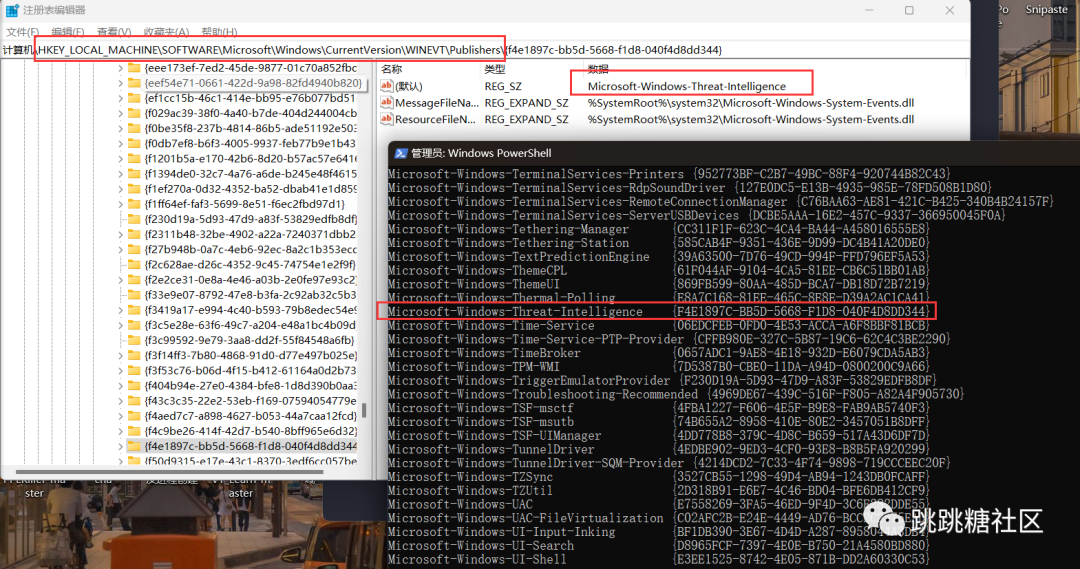This screenshot has height=569, width=1080.
Task: Sort values by the 名称 column header
Action: (391, 69)
